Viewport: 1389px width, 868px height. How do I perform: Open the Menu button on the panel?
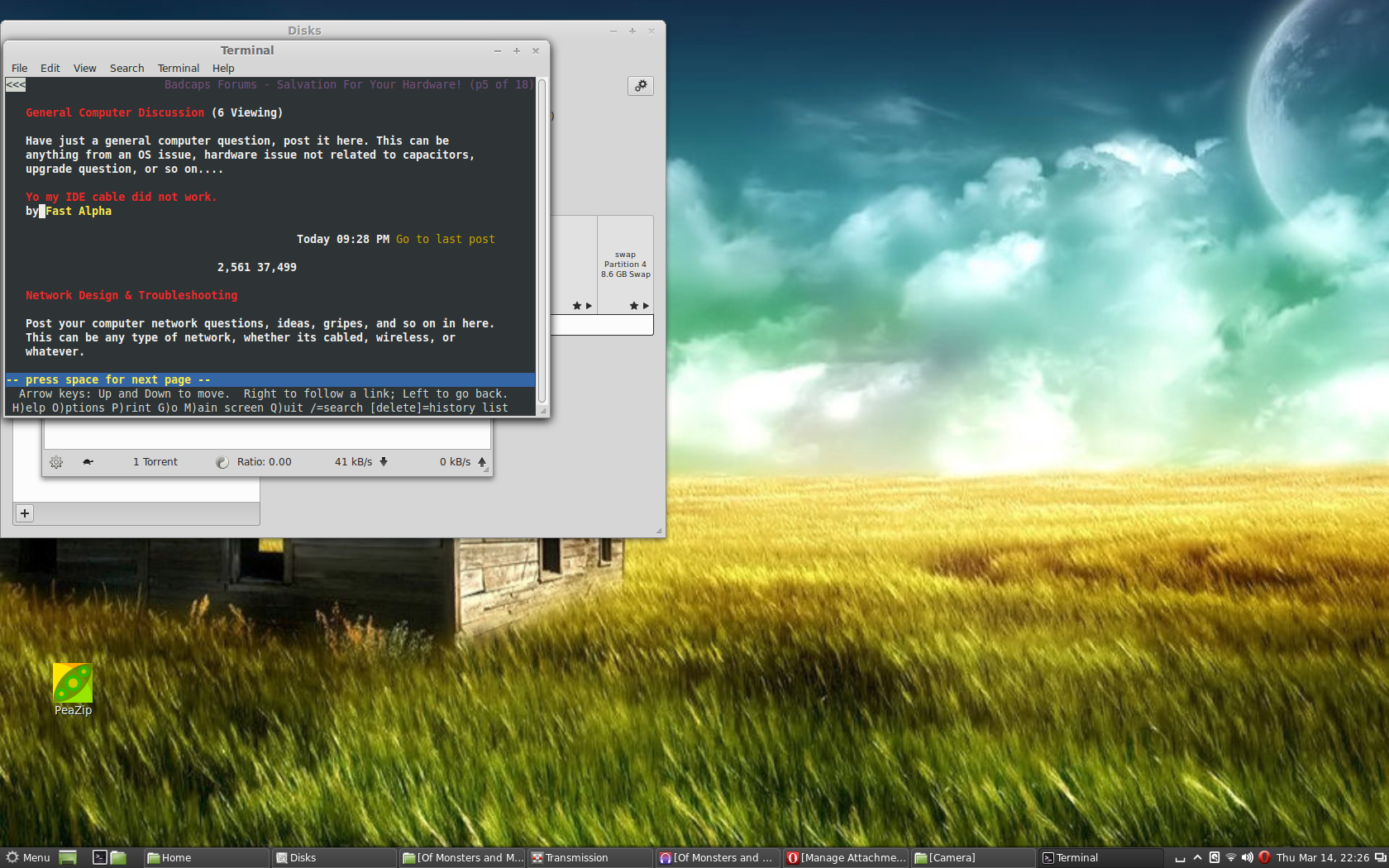coord(28,857)
